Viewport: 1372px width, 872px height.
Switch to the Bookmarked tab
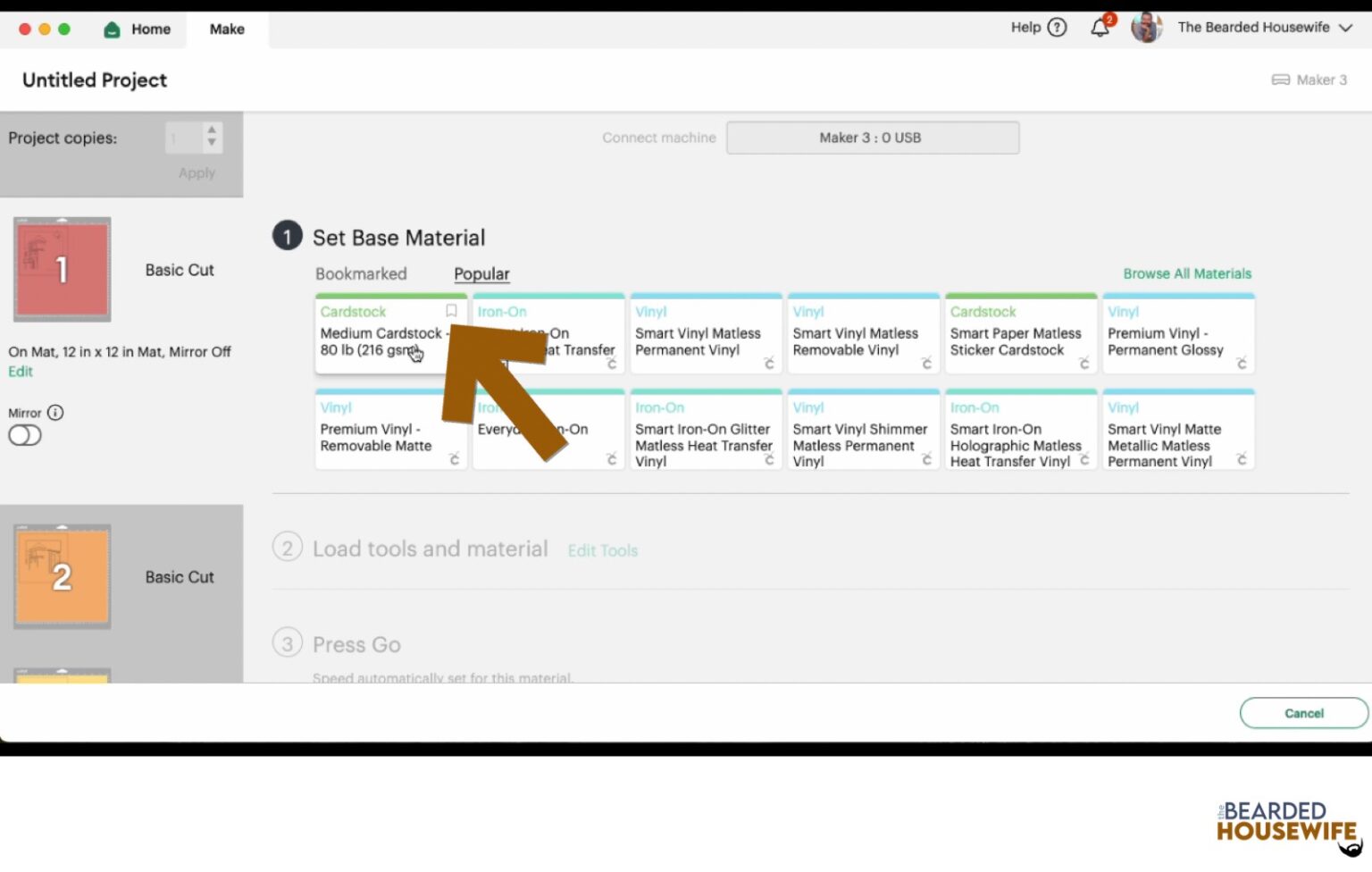pos(361,274)
